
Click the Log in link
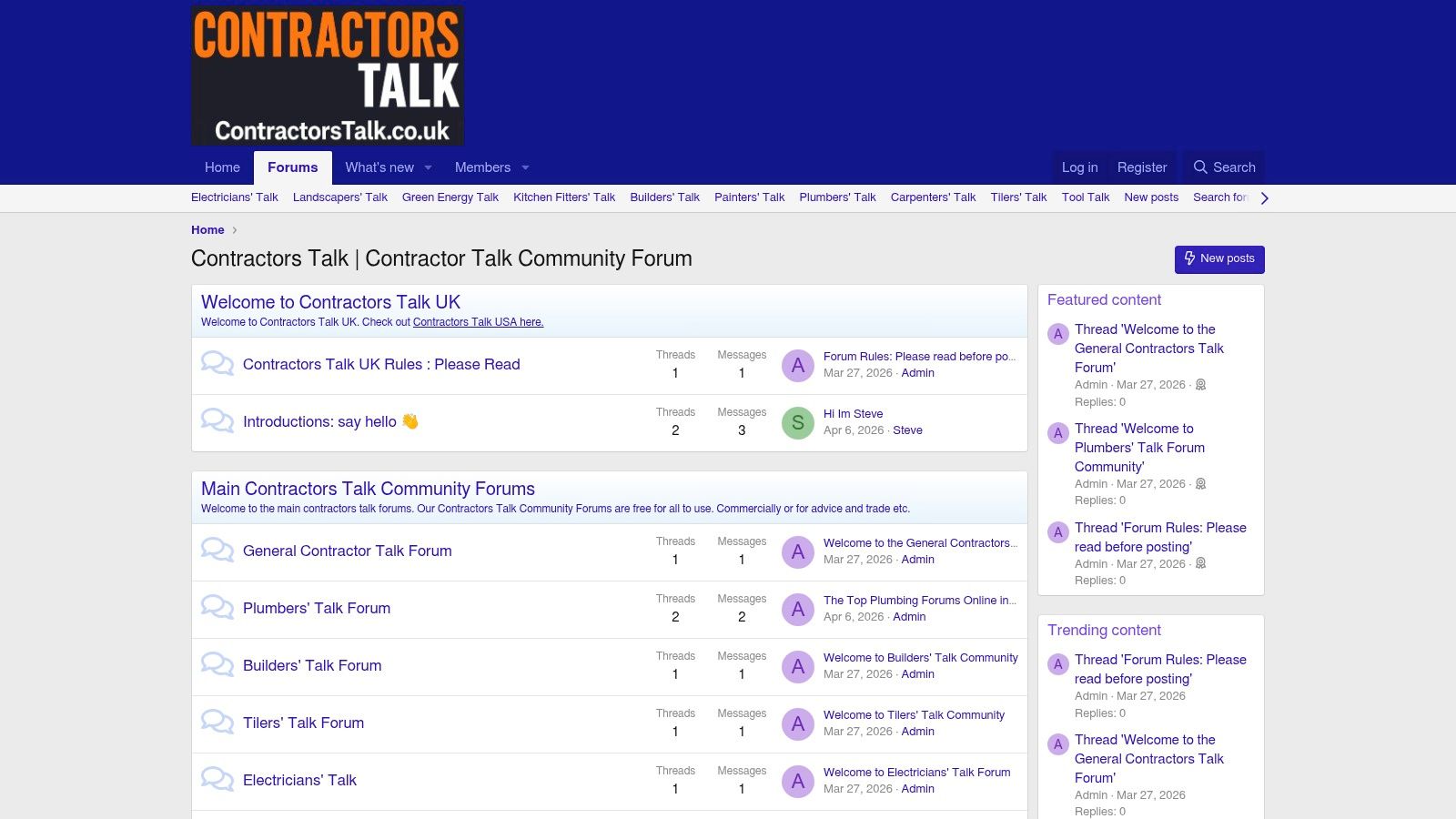[x=1079, y=167]
